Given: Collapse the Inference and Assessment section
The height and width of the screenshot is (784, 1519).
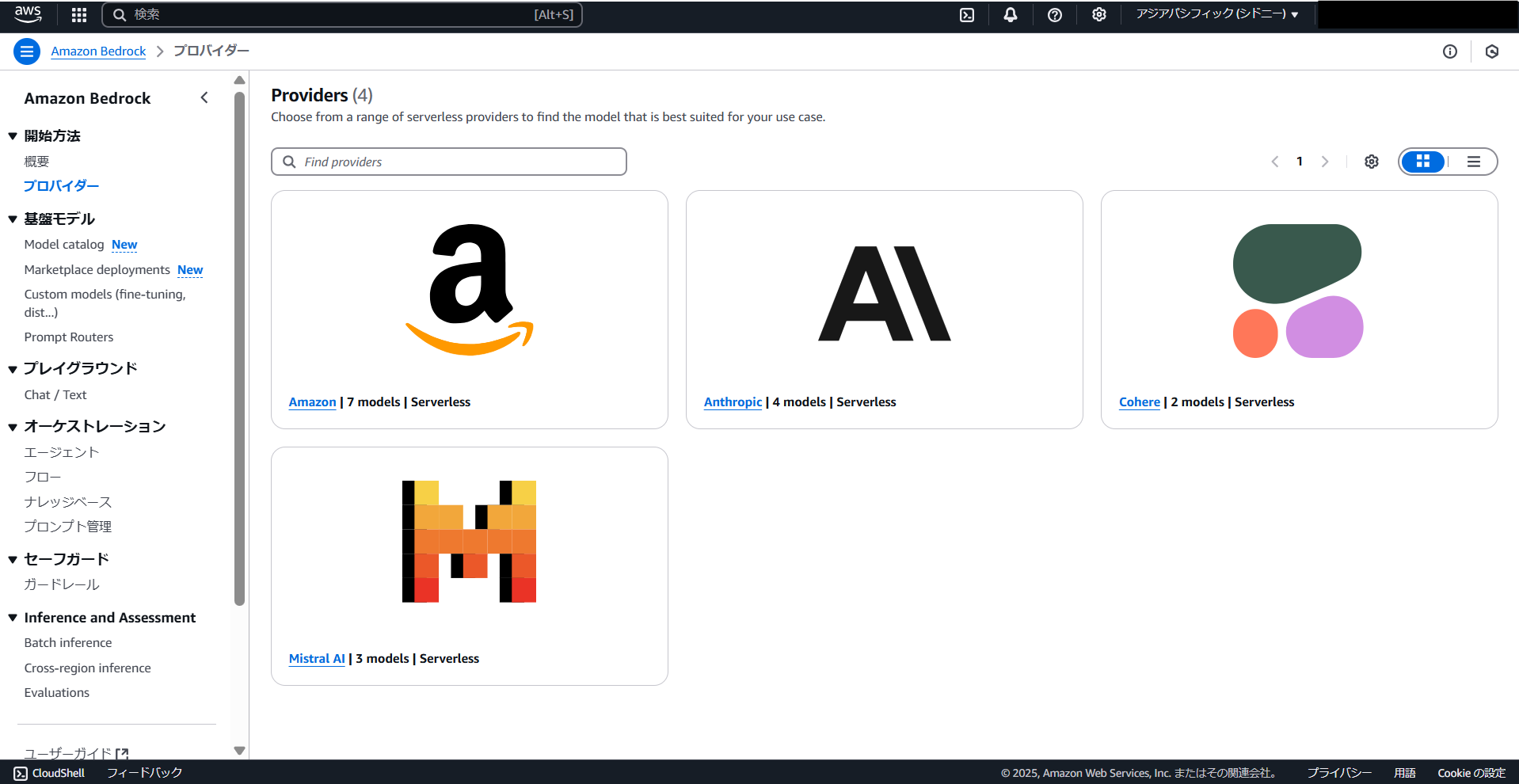Looking at the screenshot, I should pos(13,618).
